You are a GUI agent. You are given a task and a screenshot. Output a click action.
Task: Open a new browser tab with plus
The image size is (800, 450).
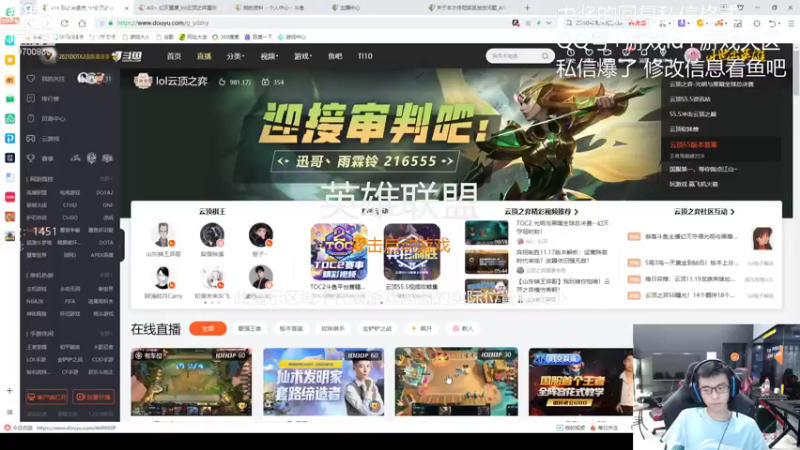tap(527, 8)
